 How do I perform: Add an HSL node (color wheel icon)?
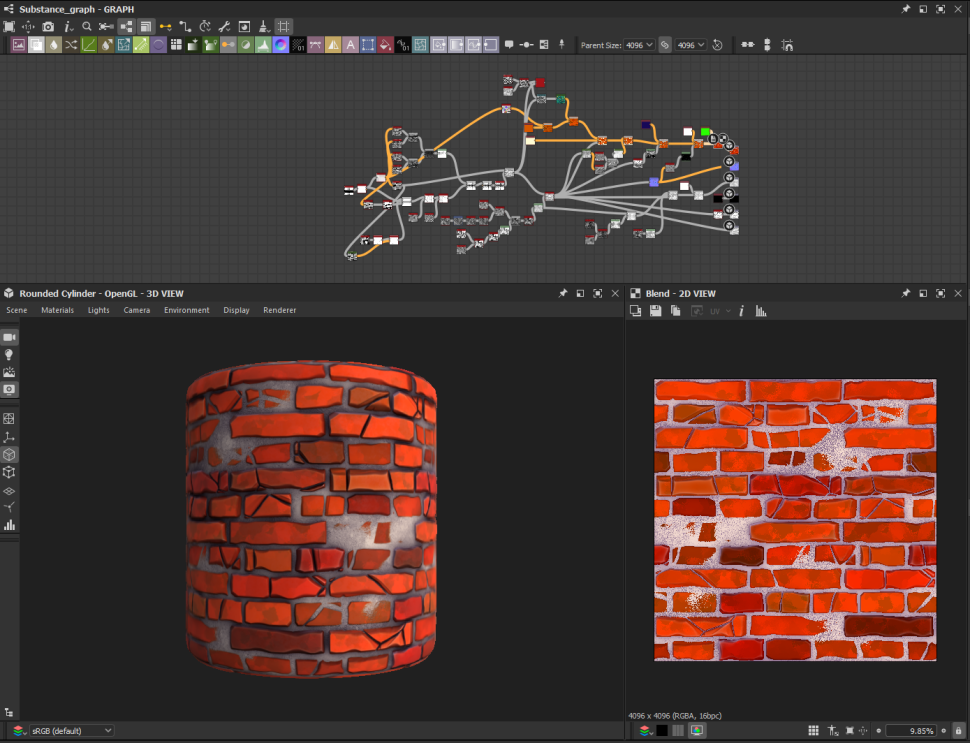point(280,45)
